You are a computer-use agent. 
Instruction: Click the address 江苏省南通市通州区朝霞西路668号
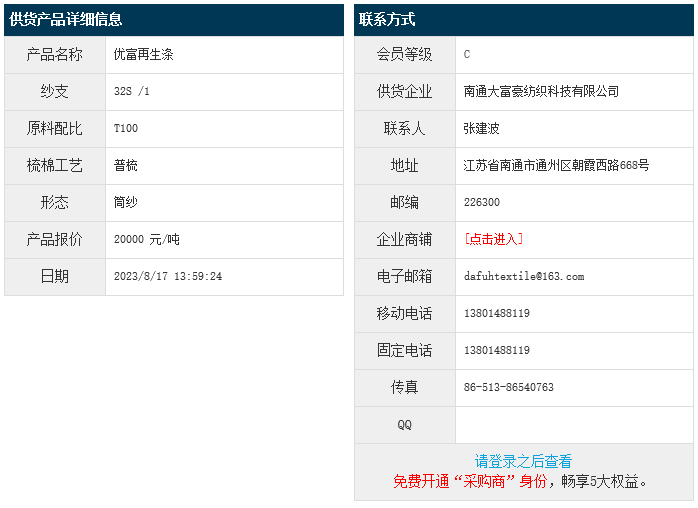tap(556, 165)
